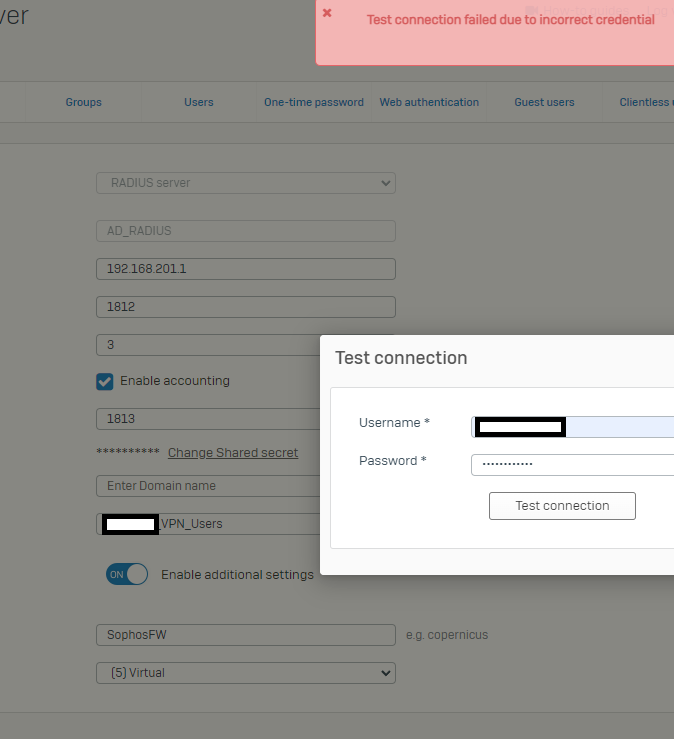Edit the VPN_Users group name field
Screen dimensions: 674x739
click(208, 524)
